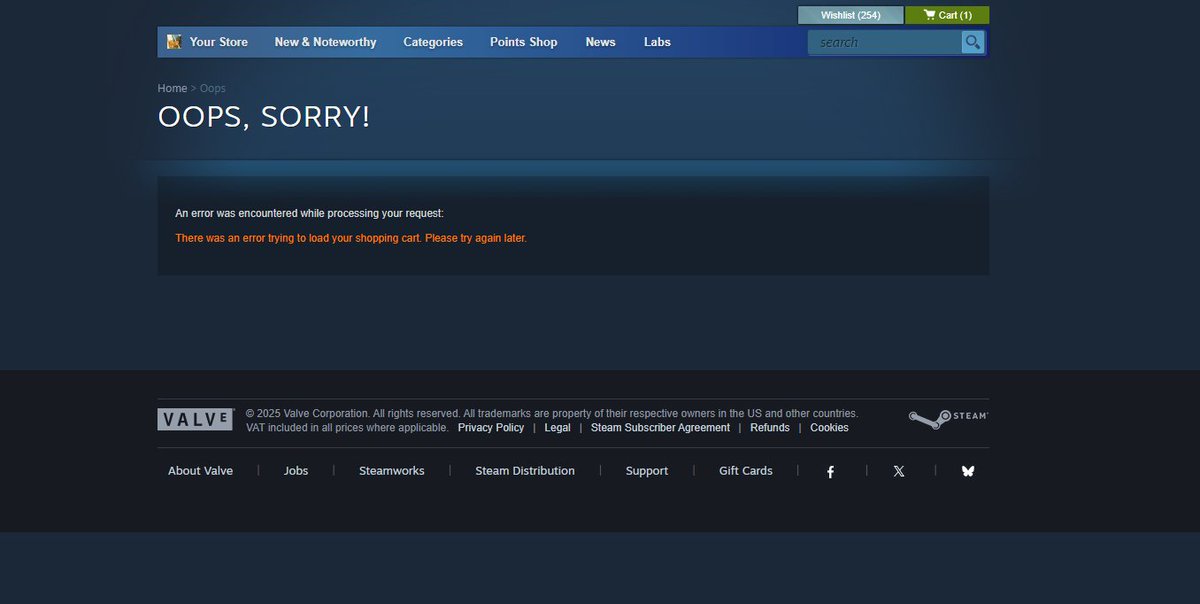
Task: Open the Your Store menu
Action: tap(219, 42)
